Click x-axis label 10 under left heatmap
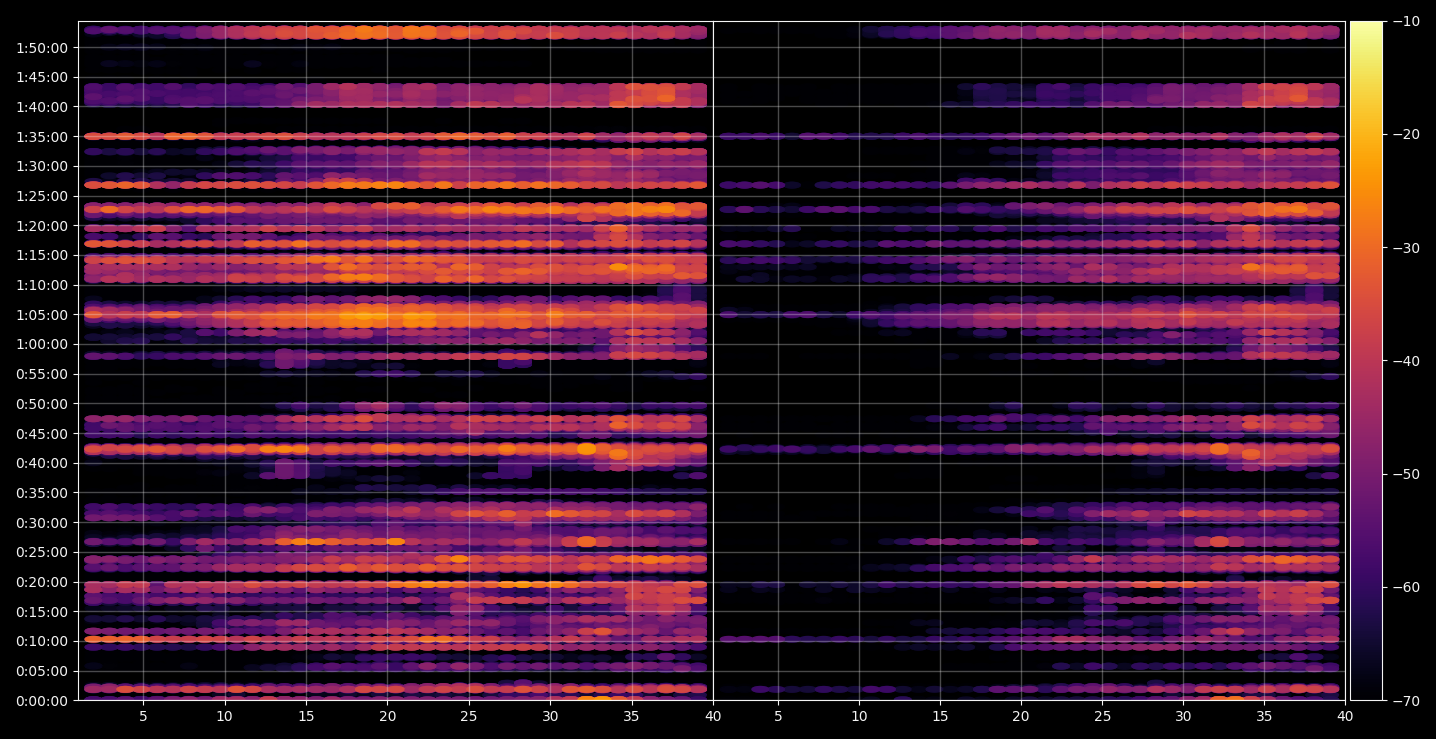The height and width of the screenshot is (739, 1436). [x=224, y=717]
